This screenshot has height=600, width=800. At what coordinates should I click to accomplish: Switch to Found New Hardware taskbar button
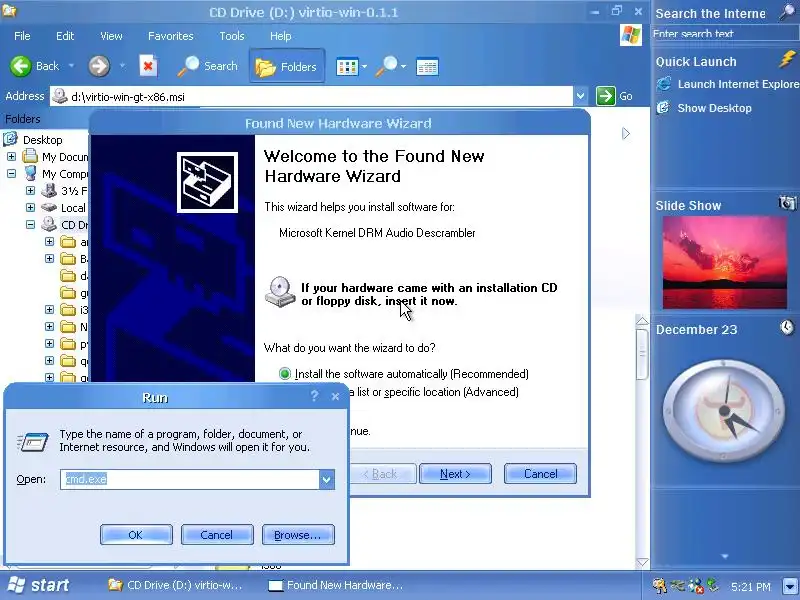click(x=336, y=585)
